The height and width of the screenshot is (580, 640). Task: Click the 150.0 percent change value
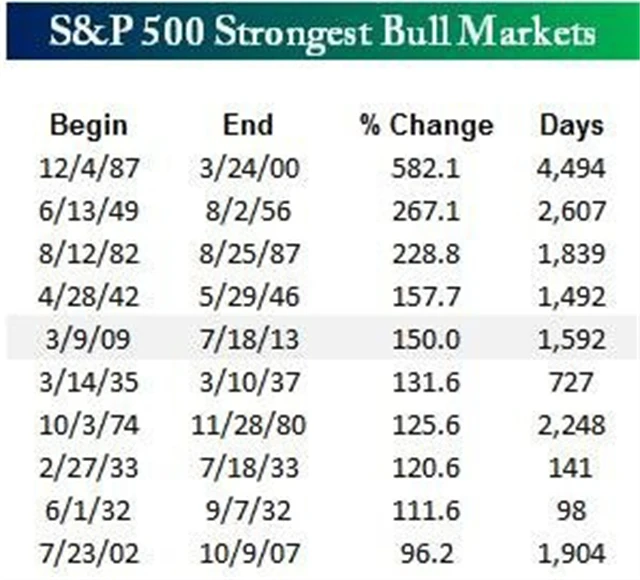click(x=426, y=339)
